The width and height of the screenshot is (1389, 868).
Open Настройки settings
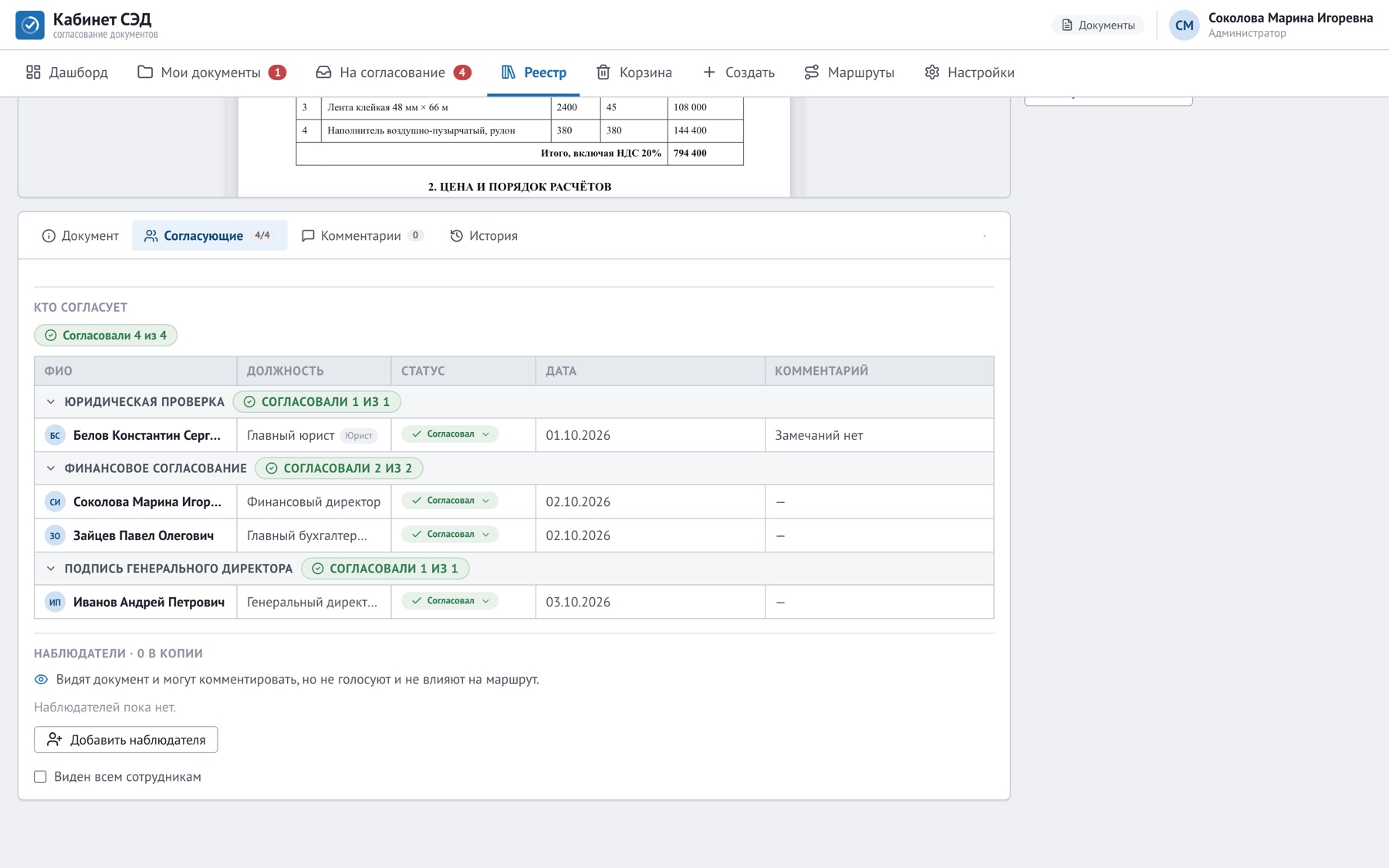(970, 73)
